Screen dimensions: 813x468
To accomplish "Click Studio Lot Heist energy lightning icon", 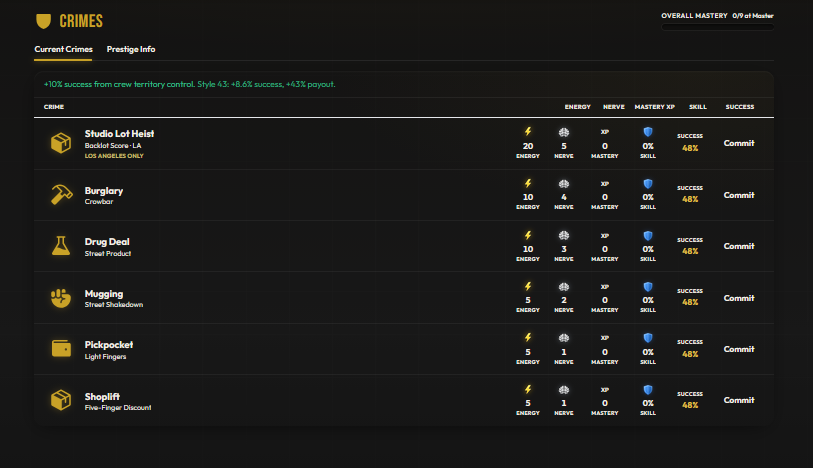I will [x=528, y=132].
